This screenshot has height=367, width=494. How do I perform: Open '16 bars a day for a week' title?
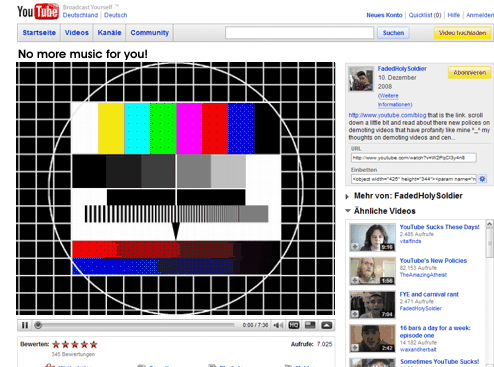coord(435,332)
